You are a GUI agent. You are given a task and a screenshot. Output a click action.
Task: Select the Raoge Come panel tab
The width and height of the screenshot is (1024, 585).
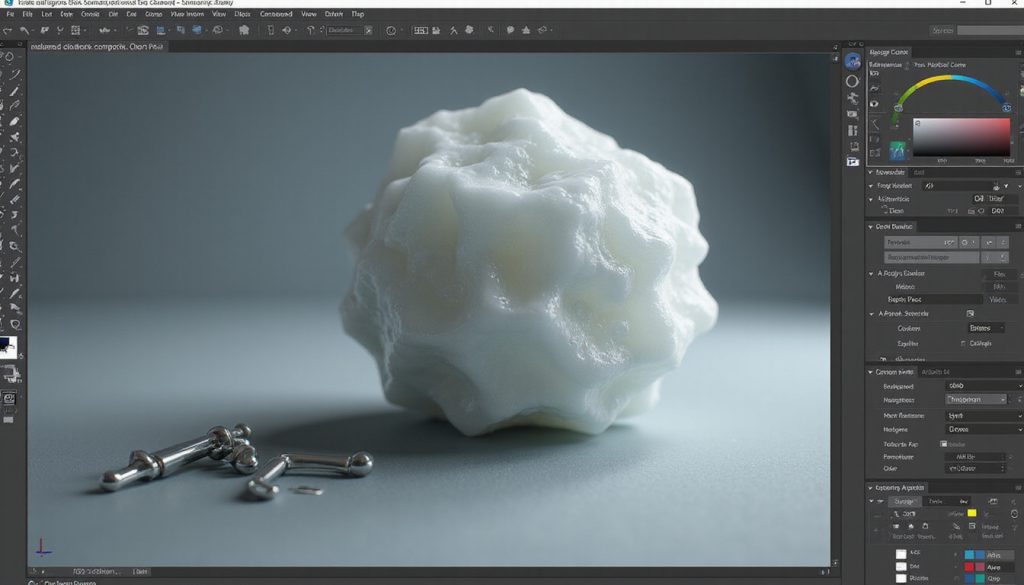point(889,52)
